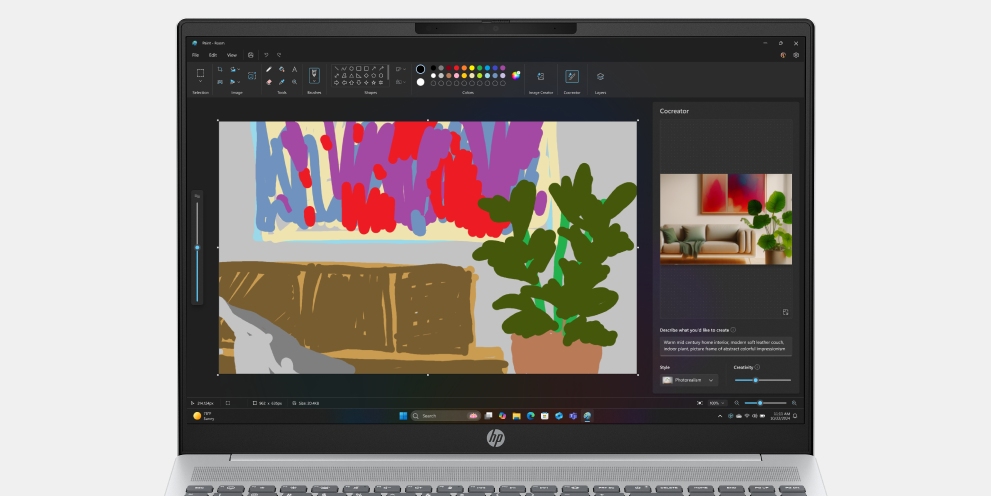Viewport: 991px width, 496px height.
Task: Toggle the Cocreator panel button
Action: click(572, 76)
